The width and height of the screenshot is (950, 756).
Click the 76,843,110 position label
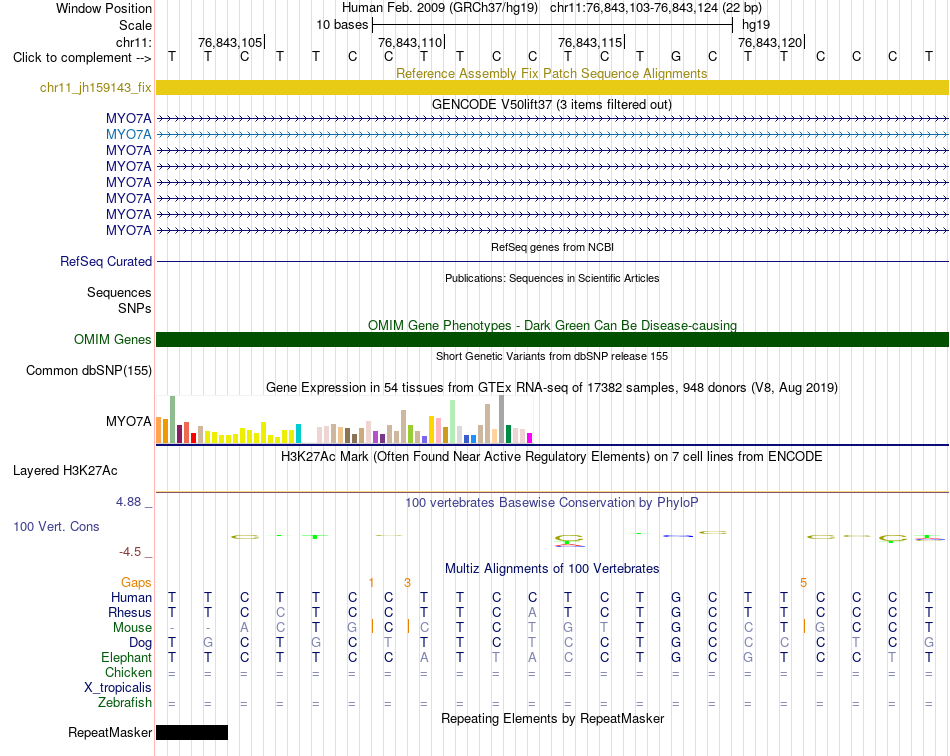click(410, 42)
